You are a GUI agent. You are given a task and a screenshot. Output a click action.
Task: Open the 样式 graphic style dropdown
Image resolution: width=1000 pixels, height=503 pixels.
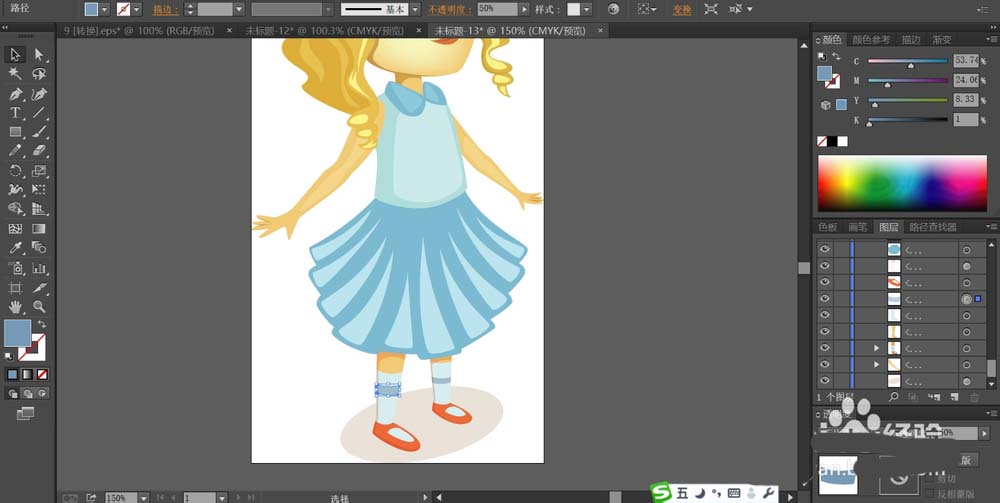[587, 10]
